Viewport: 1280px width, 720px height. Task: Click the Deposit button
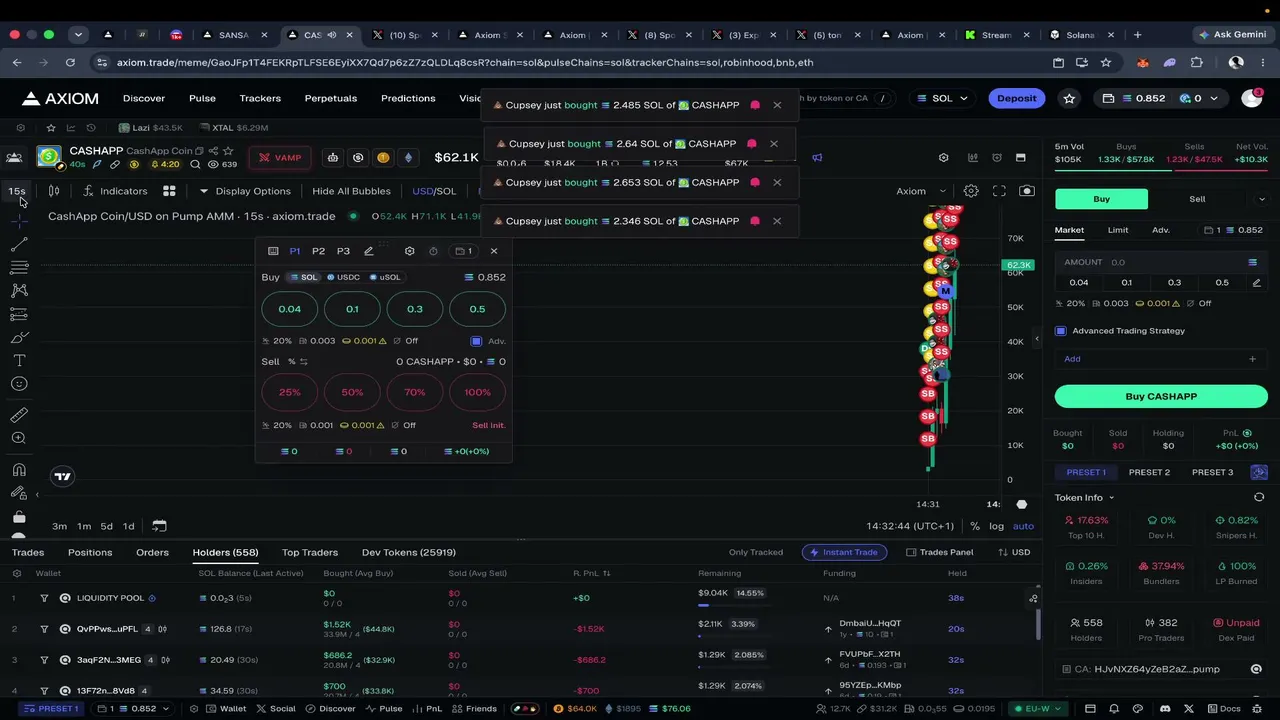pos(1017,98)
